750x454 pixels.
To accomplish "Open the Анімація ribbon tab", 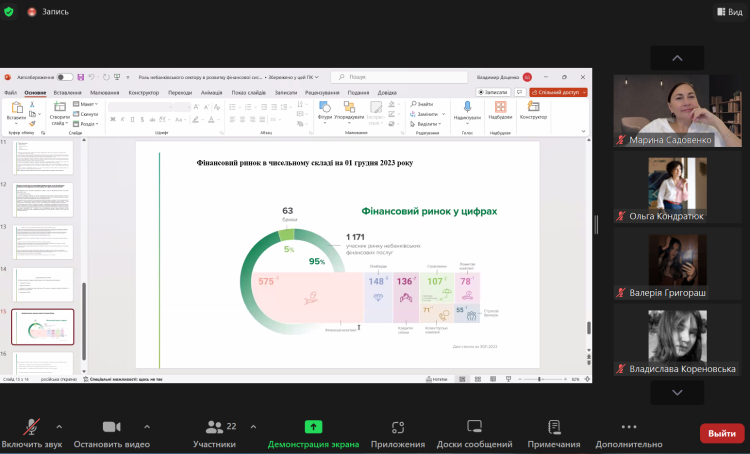I will 211,92.
